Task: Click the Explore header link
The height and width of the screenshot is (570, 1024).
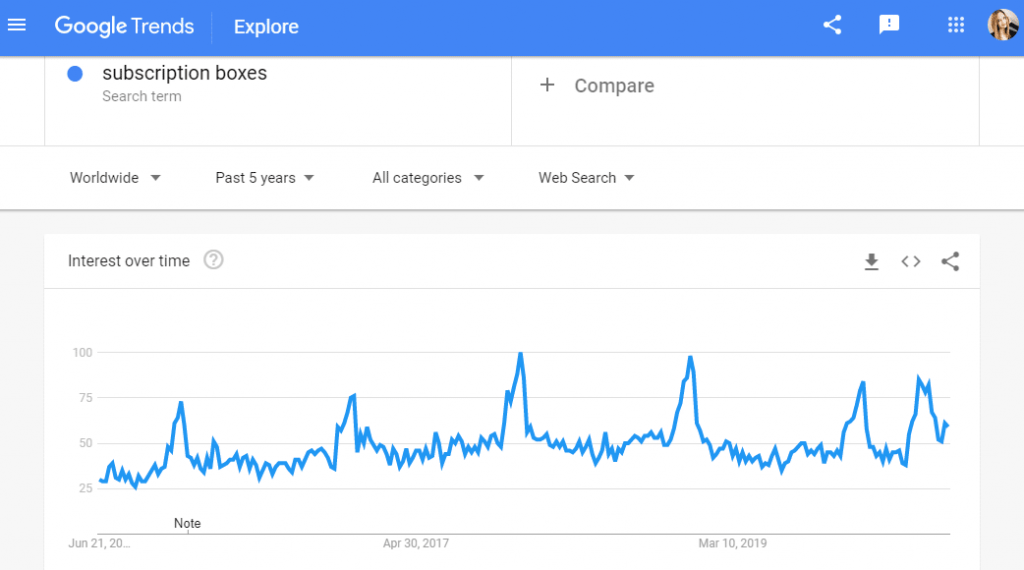Action: click(266, 27)
